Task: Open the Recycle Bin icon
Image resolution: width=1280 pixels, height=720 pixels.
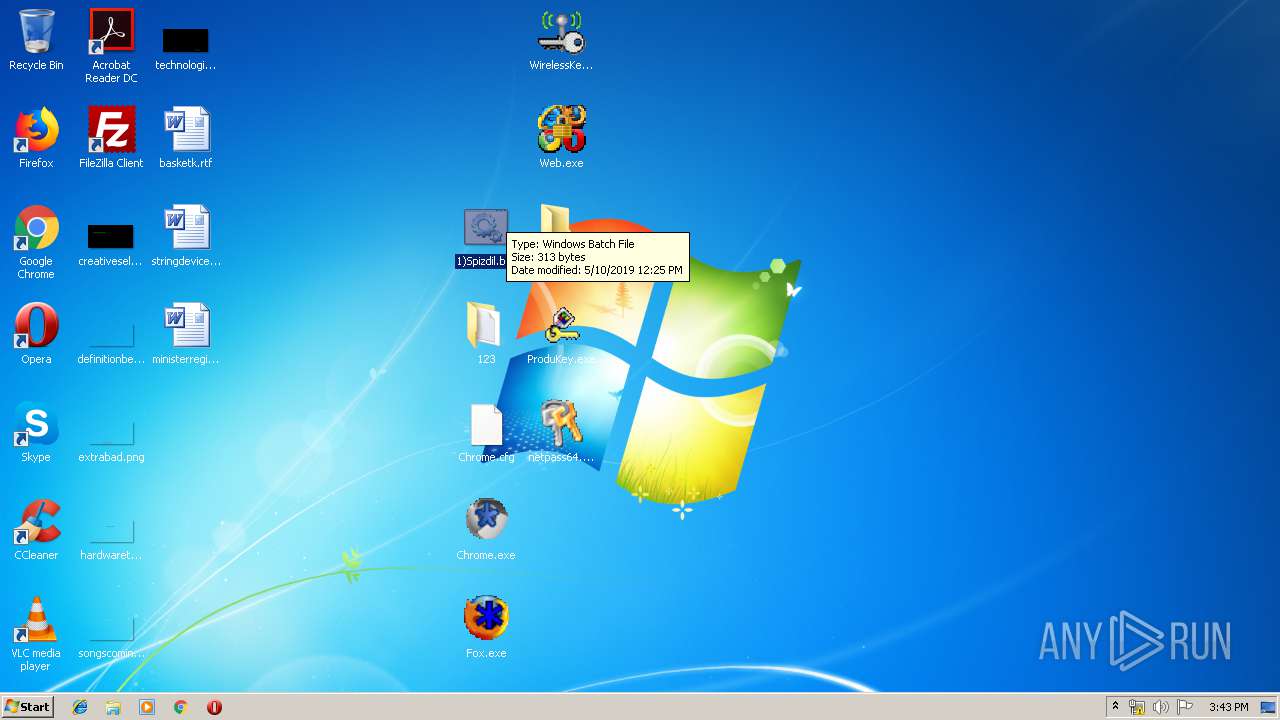Action: pyautogui.click(x=36, y=40)
